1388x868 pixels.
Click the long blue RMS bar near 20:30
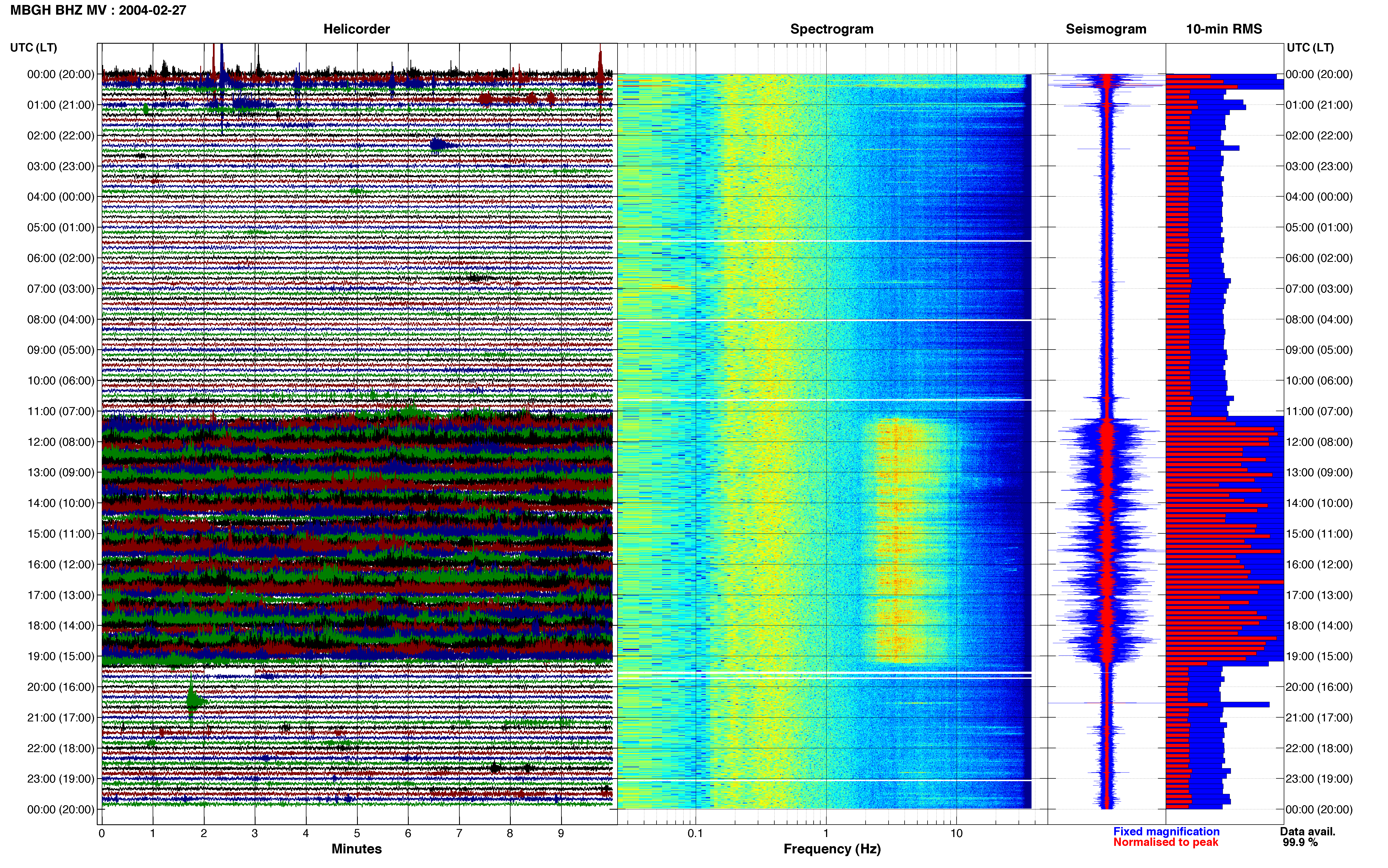(x=1218, y=704)
